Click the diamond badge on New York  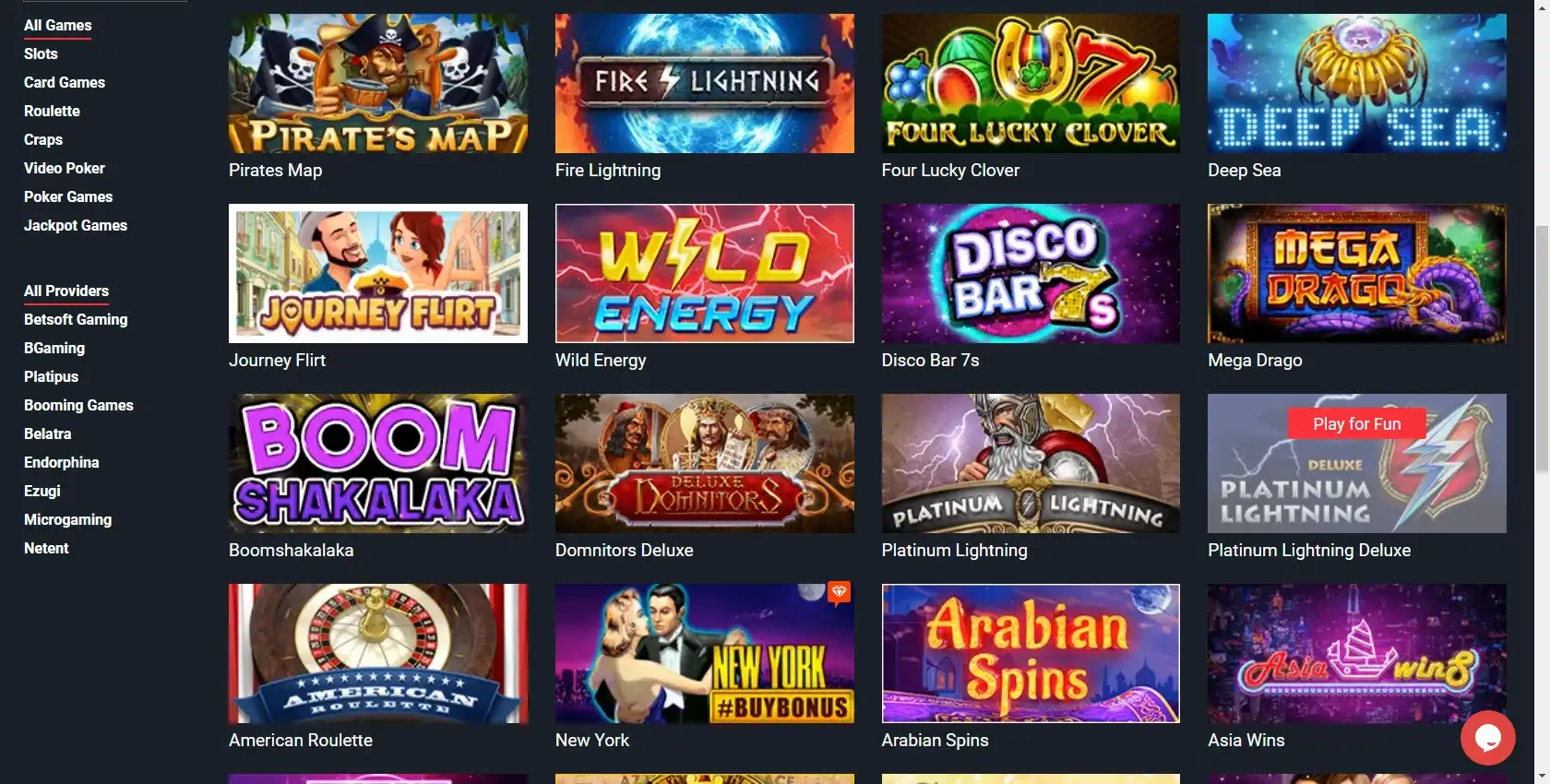pyautogui.click(x=839, y=592)
